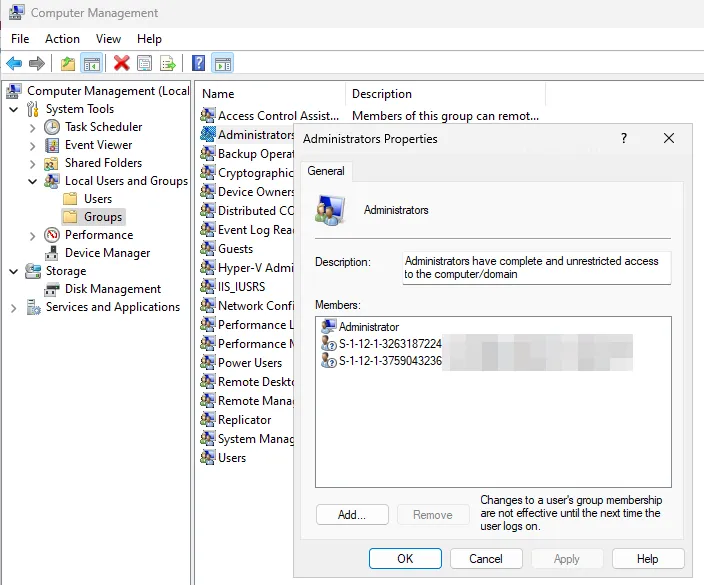Click the Description text field
Image resolution: width=704 pixels, height=585 pixels.
537,268
